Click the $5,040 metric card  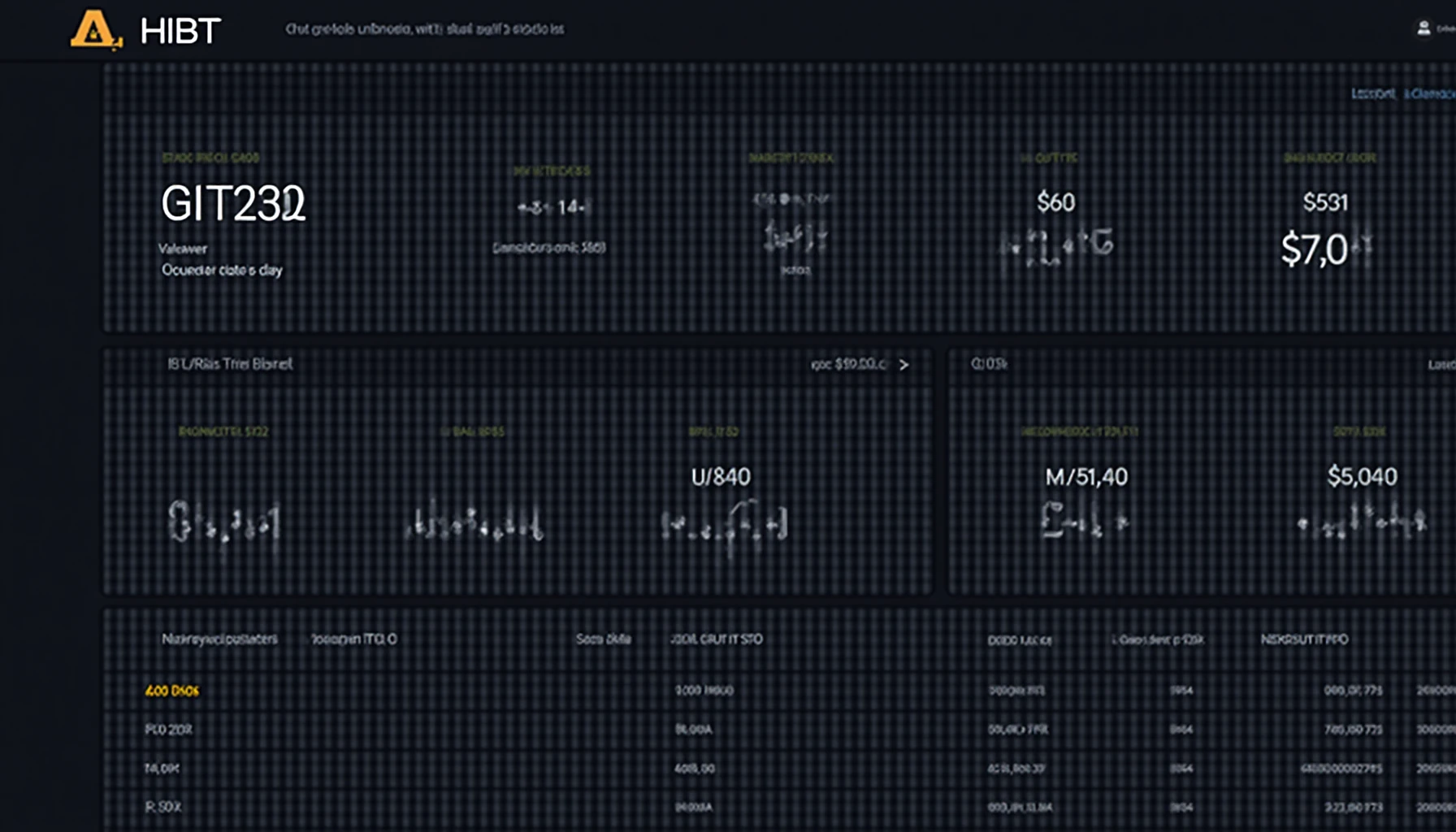click(x=1362, y=477)
